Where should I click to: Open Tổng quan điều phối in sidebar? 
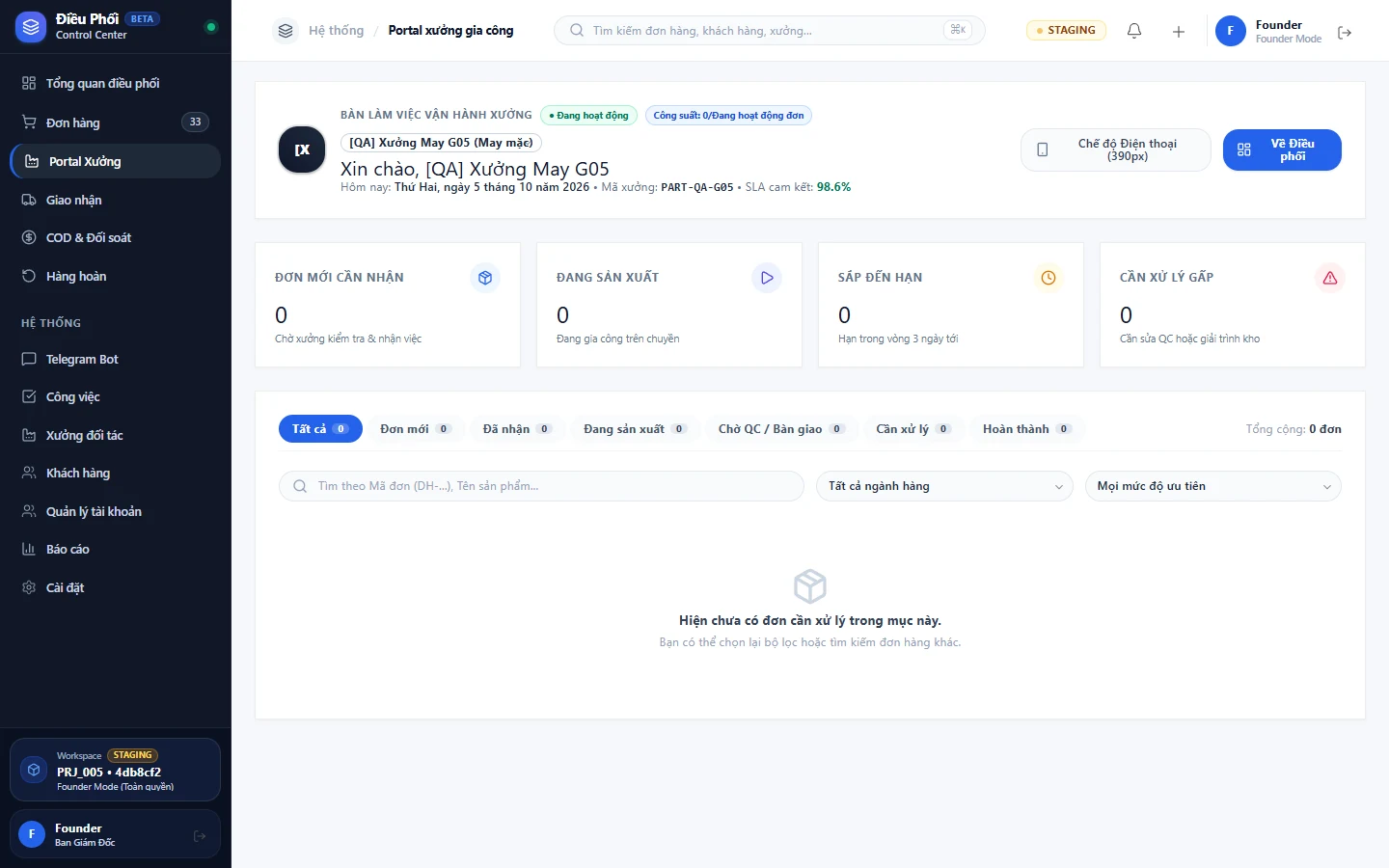[116, 84]
